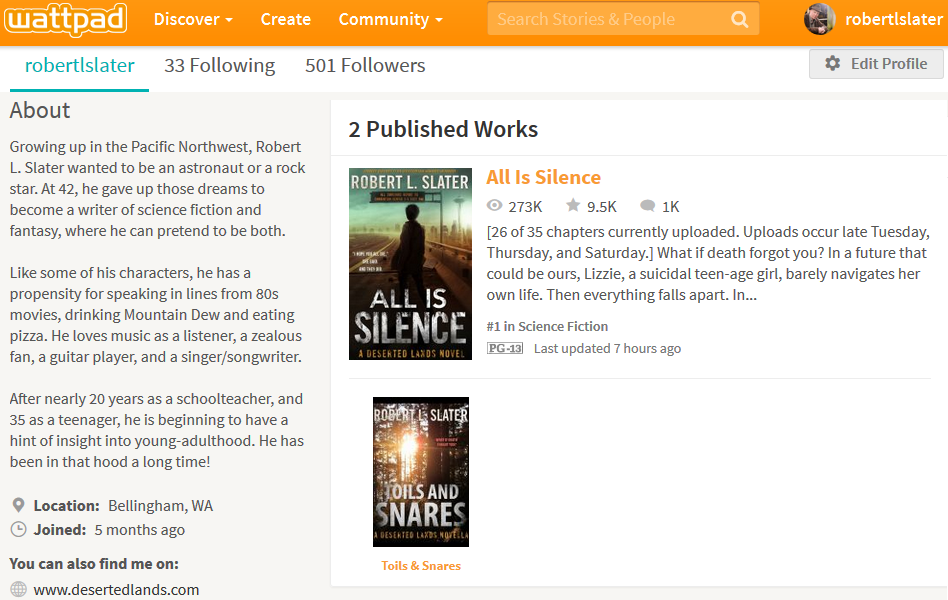This screenshot has height=600, width=948.
Task: Click the location pin icon
Action: click(x=19, y=505)
